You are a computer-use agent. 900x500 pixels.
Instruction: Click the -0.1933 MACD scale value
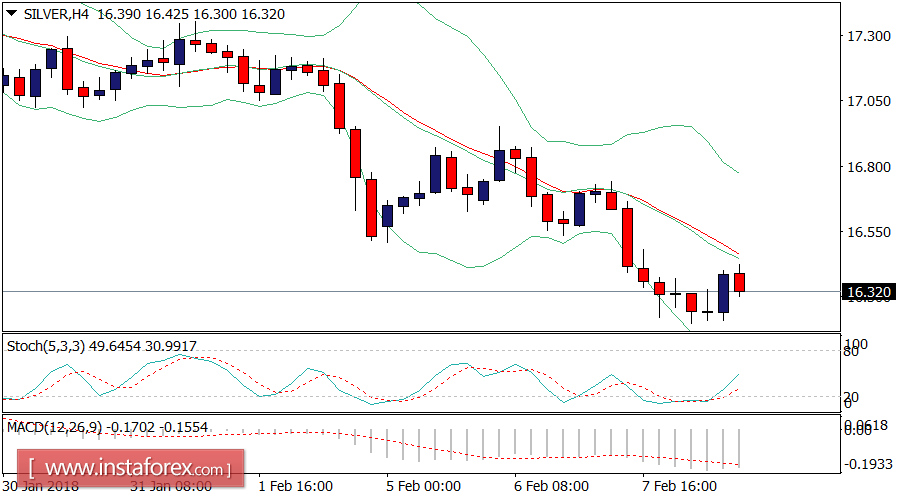click(x=868, y=464)
